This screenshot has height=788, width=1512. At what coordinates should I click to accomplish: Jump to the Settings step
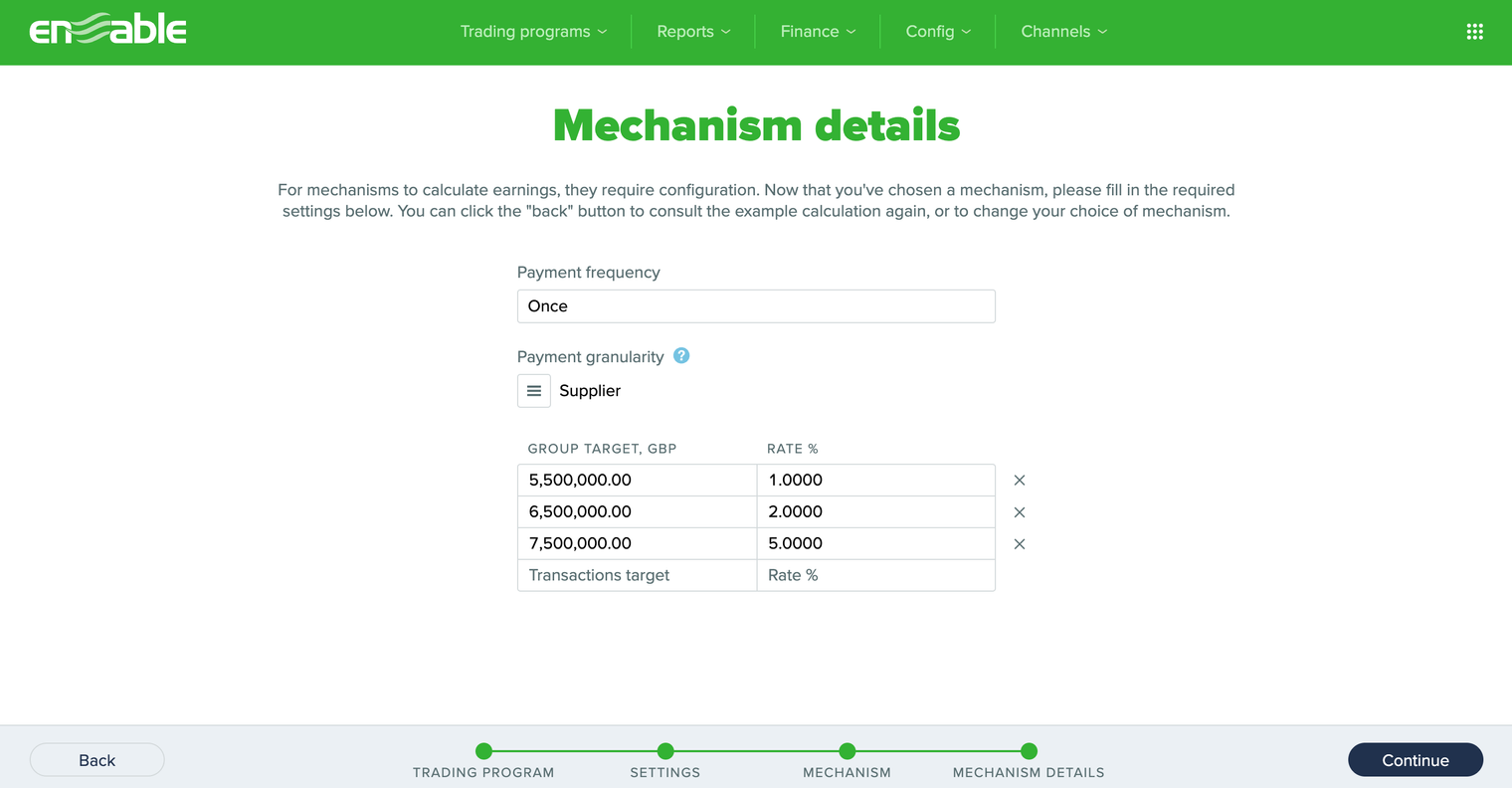click(x=665, y=760)
